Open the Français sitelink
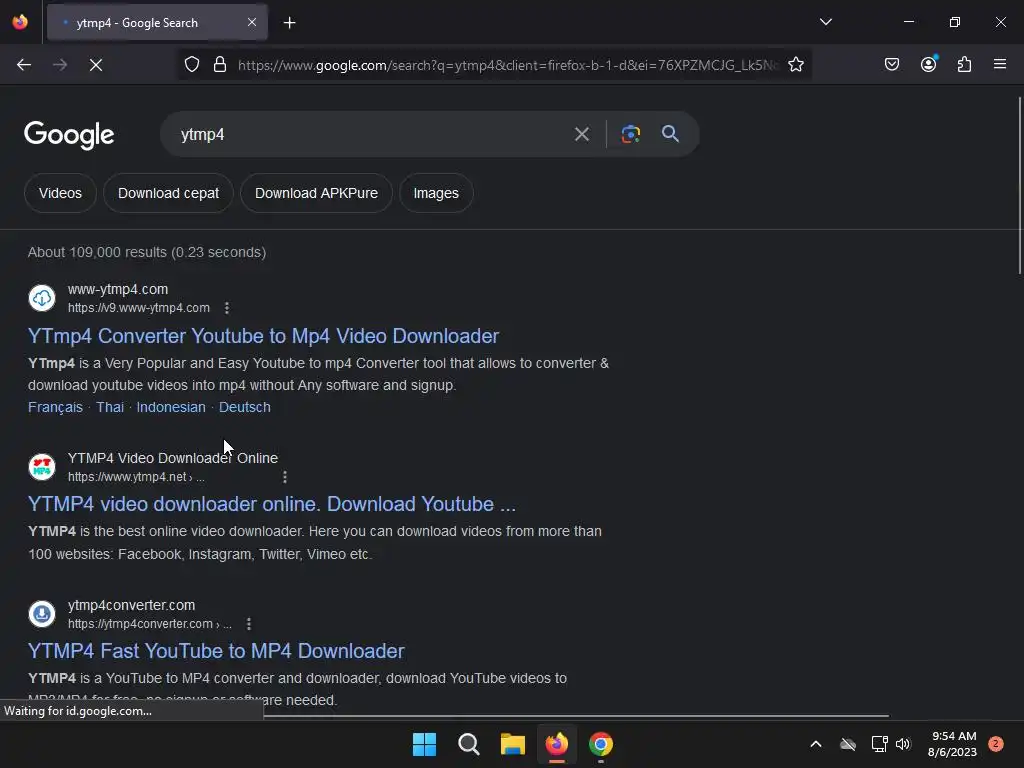 tap(56, 408)
